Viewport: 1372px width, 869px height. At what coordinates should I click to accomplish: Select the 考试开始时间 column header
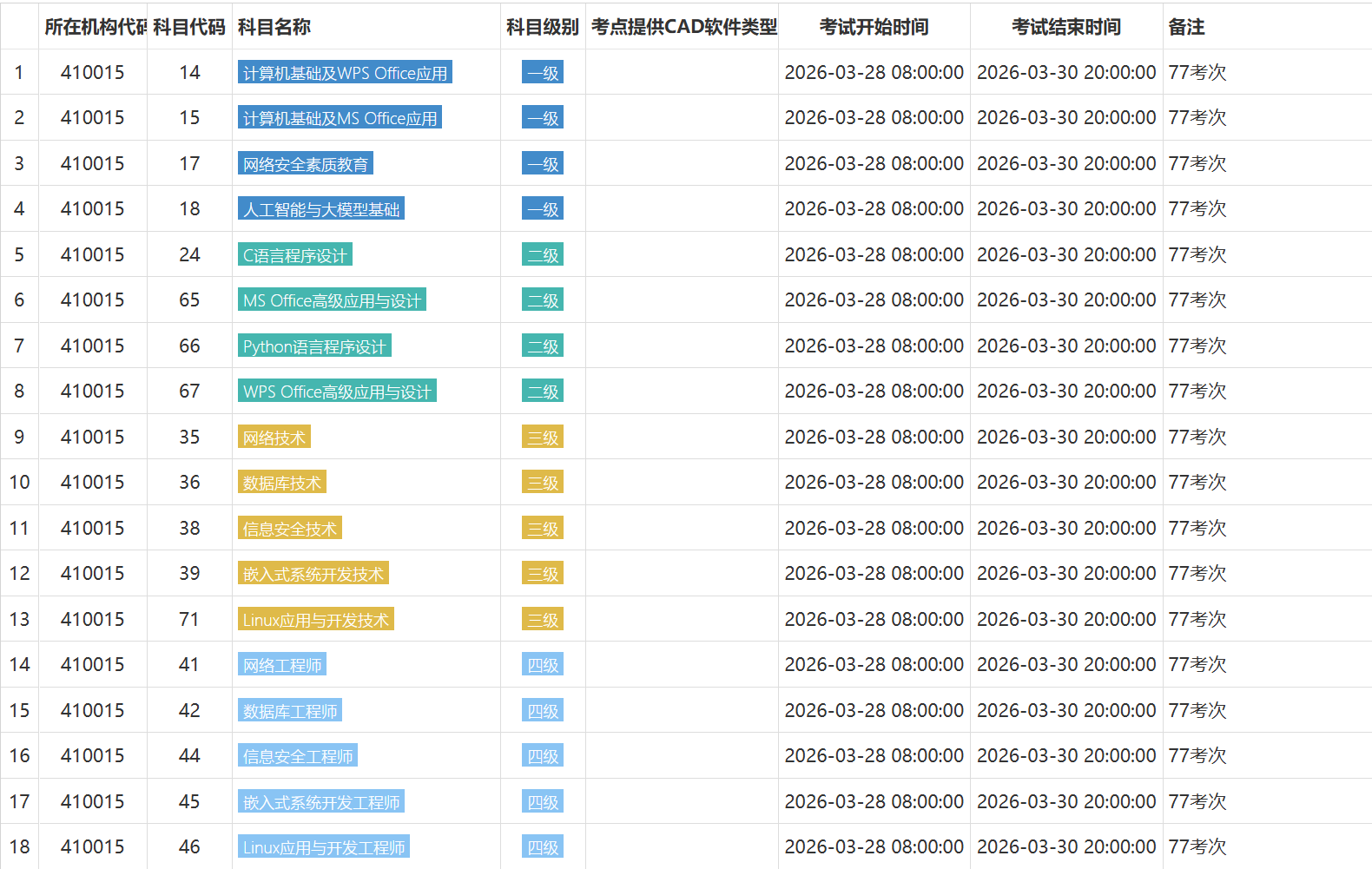874,27
